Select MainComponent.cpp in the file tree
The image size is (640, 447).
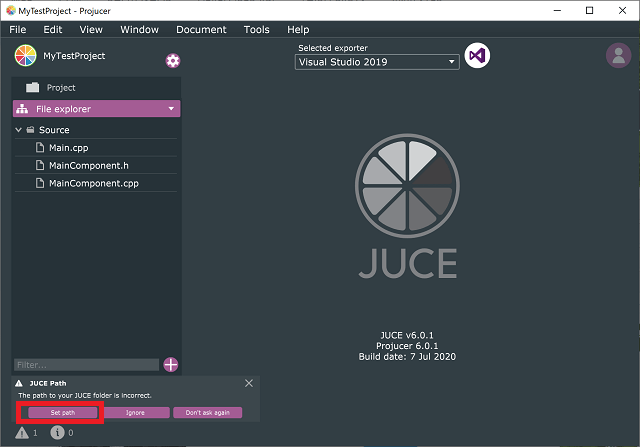96,183
